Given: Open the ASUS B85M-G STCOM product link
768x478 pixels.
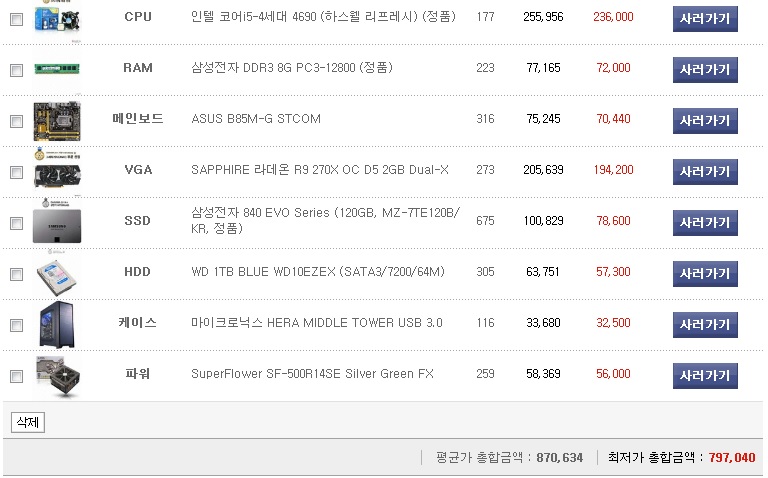Looking at the screenshot, I should (x=256, y=119).
